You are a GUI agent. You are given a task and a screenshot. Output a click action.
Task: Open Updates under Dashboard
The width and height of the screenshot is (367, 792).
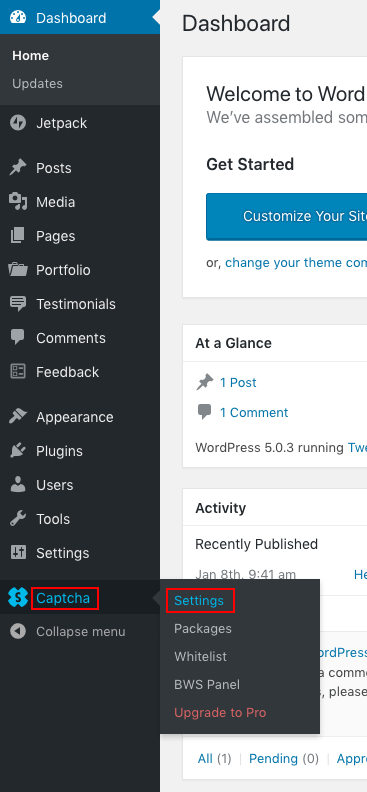37,83
